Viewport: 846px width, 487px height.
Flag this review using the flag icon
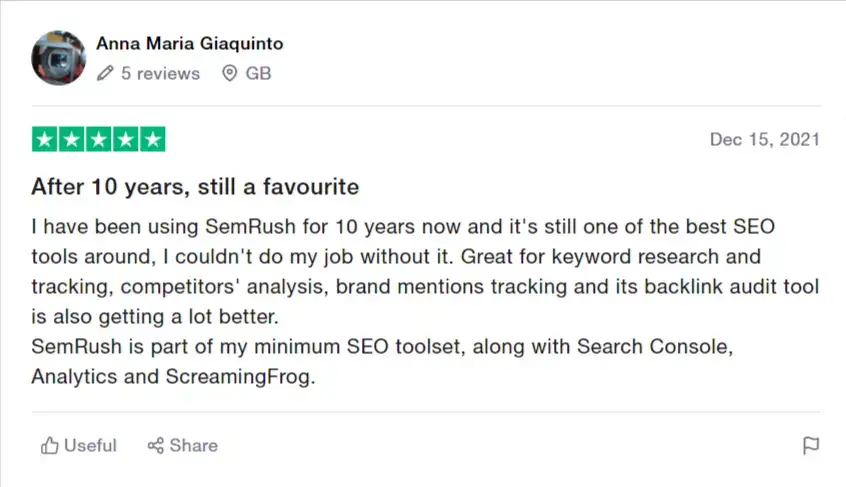[811, 446]
